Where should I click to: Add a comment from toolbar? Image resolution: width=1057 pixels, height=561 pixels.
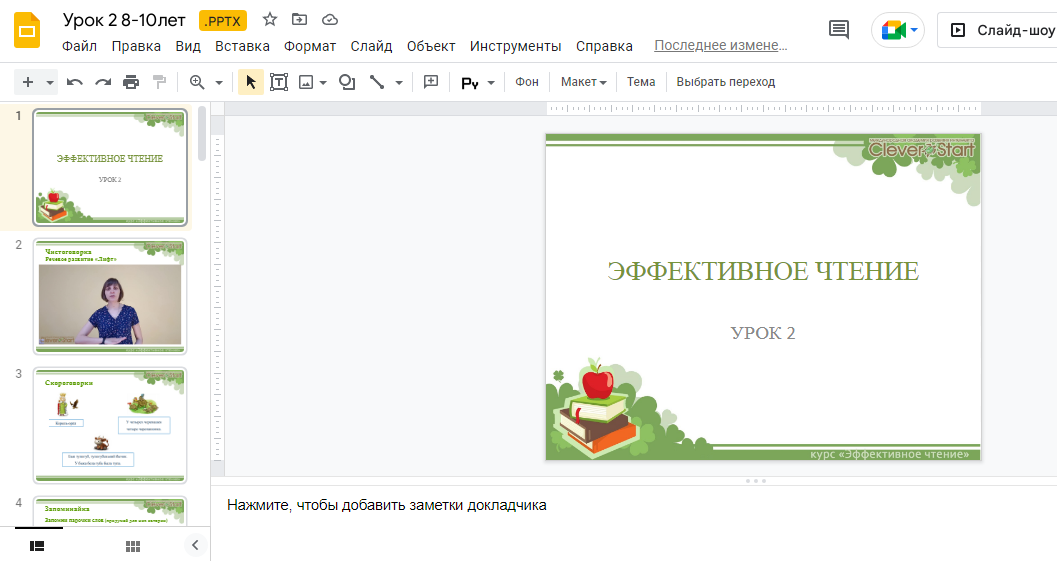pos(431,82)
